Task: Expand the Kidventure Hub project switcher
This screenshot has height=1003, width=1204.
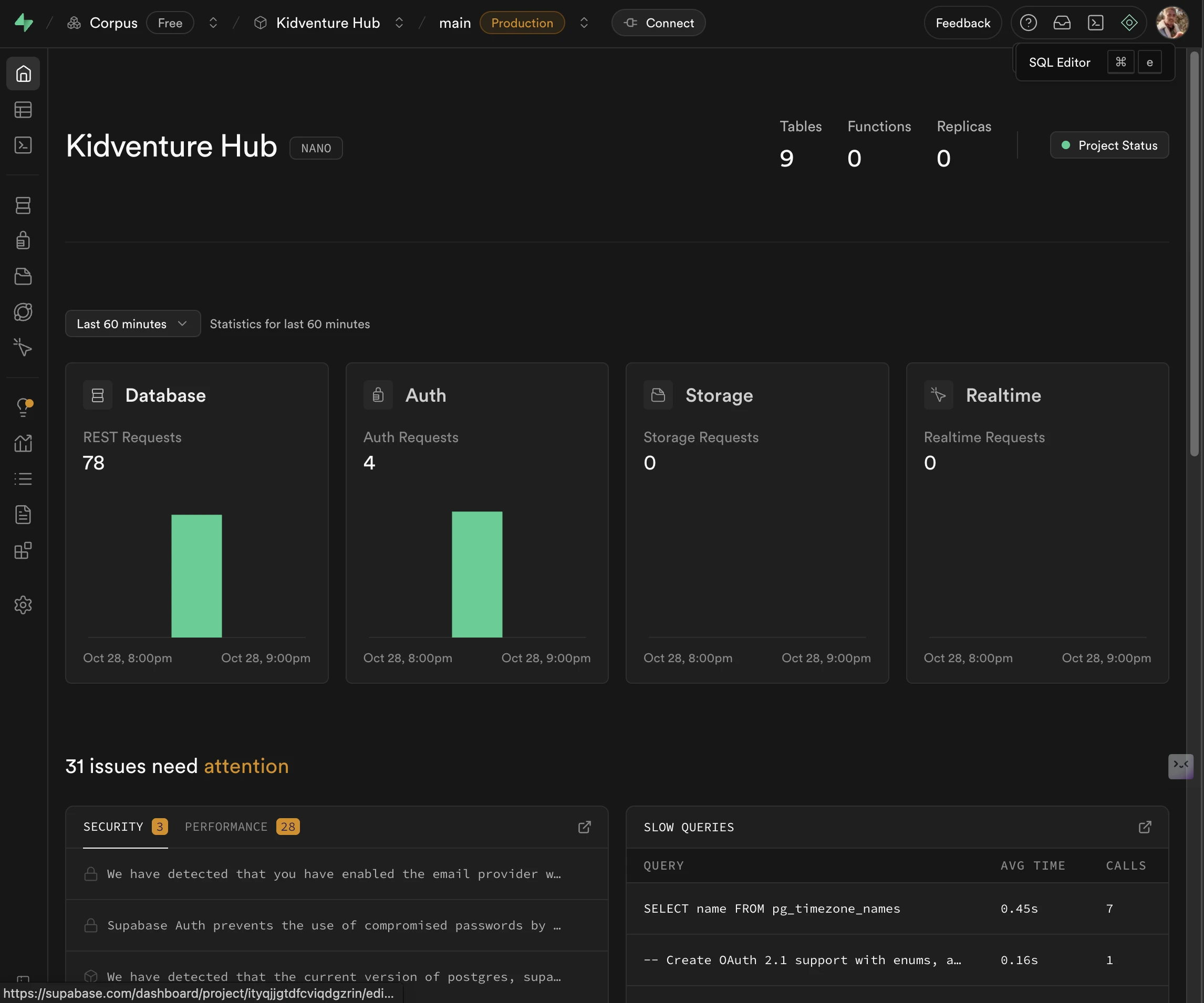Action: click(x=399, y=23)
